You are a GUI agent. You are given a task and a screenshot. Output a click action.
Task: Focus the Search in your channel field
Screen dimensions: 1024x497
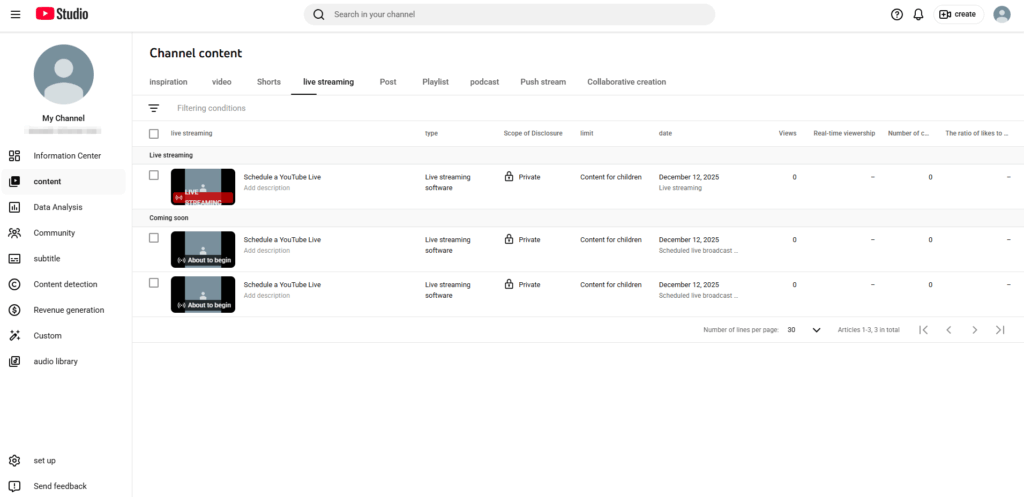click(510, 14)
